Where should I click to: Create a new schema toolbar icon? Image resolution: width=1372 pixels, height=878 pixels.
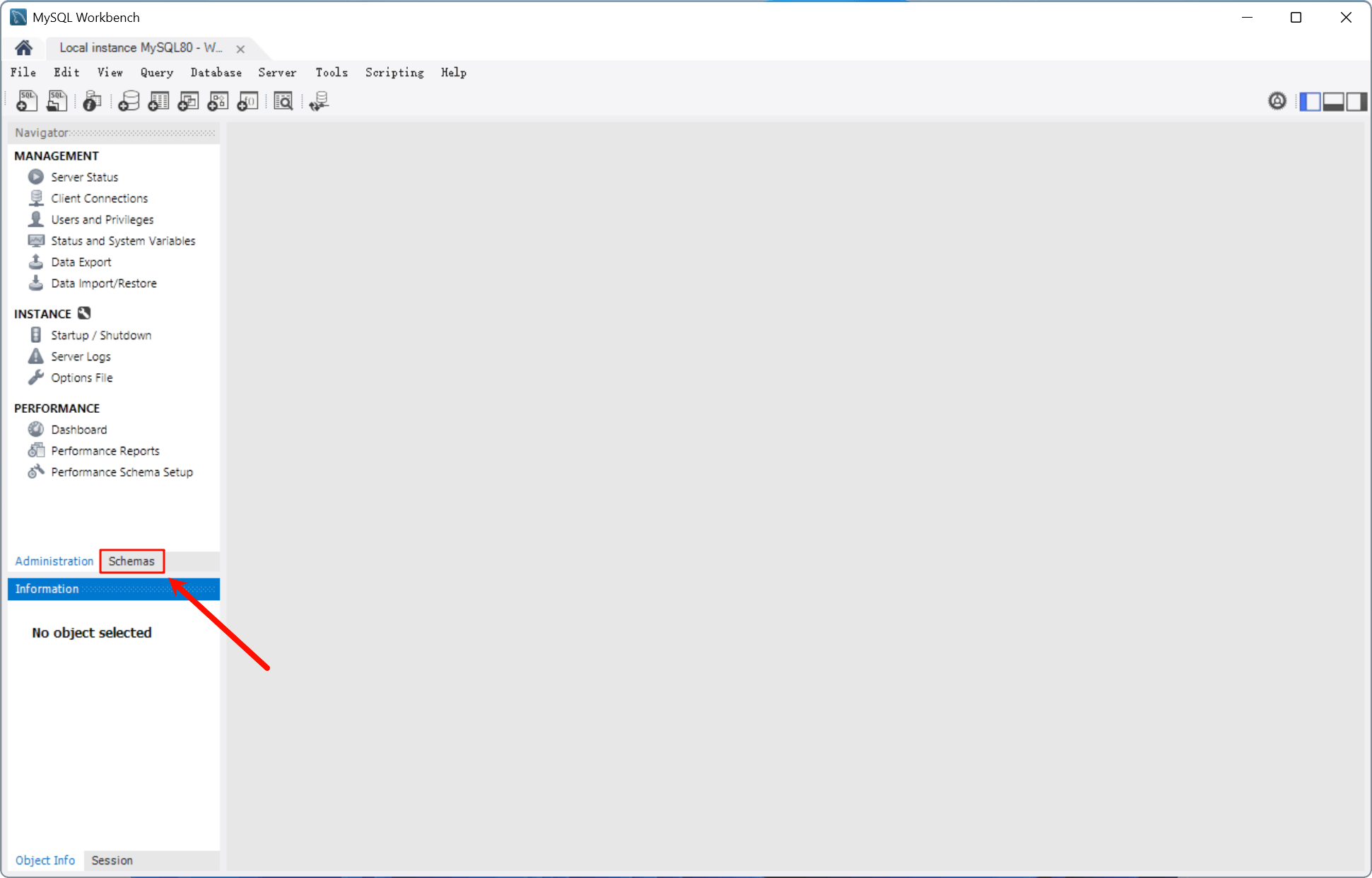pyautogui.click(x=129, y=101)
